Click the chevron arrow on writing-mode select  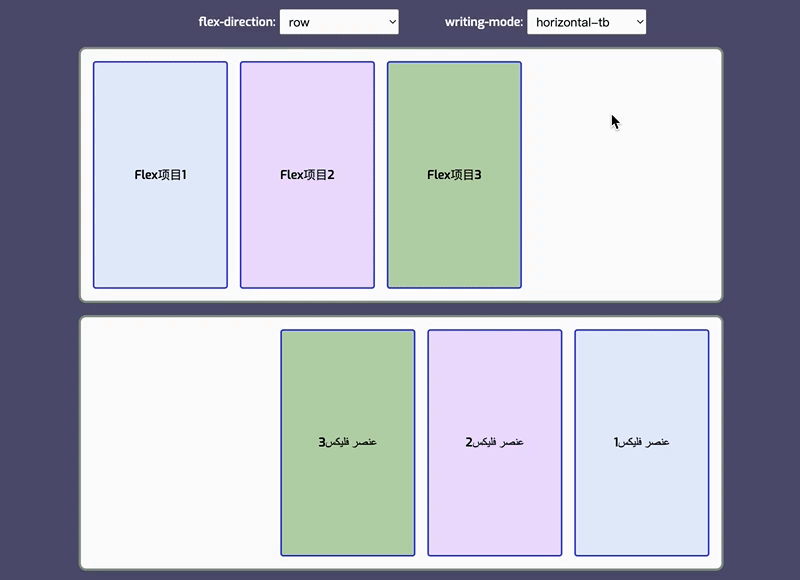pyautogui.click(x=637, y=22)
